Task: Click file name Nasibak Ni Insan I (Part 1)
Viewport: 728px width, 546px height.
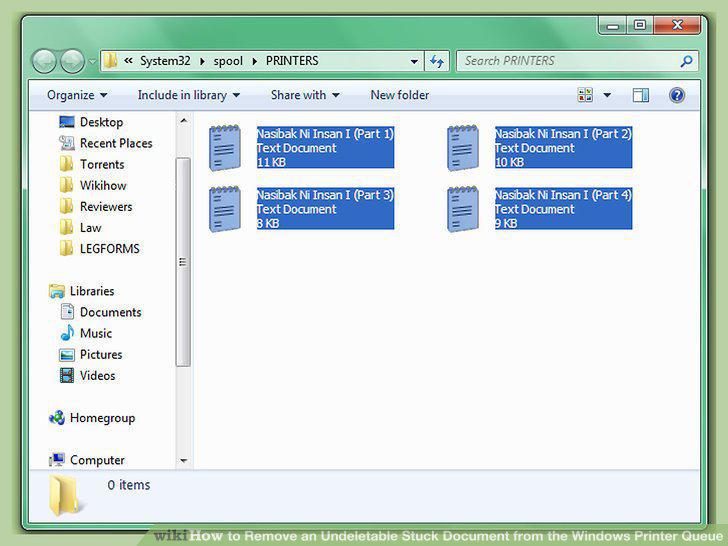Action: click(x=325, y=134)
